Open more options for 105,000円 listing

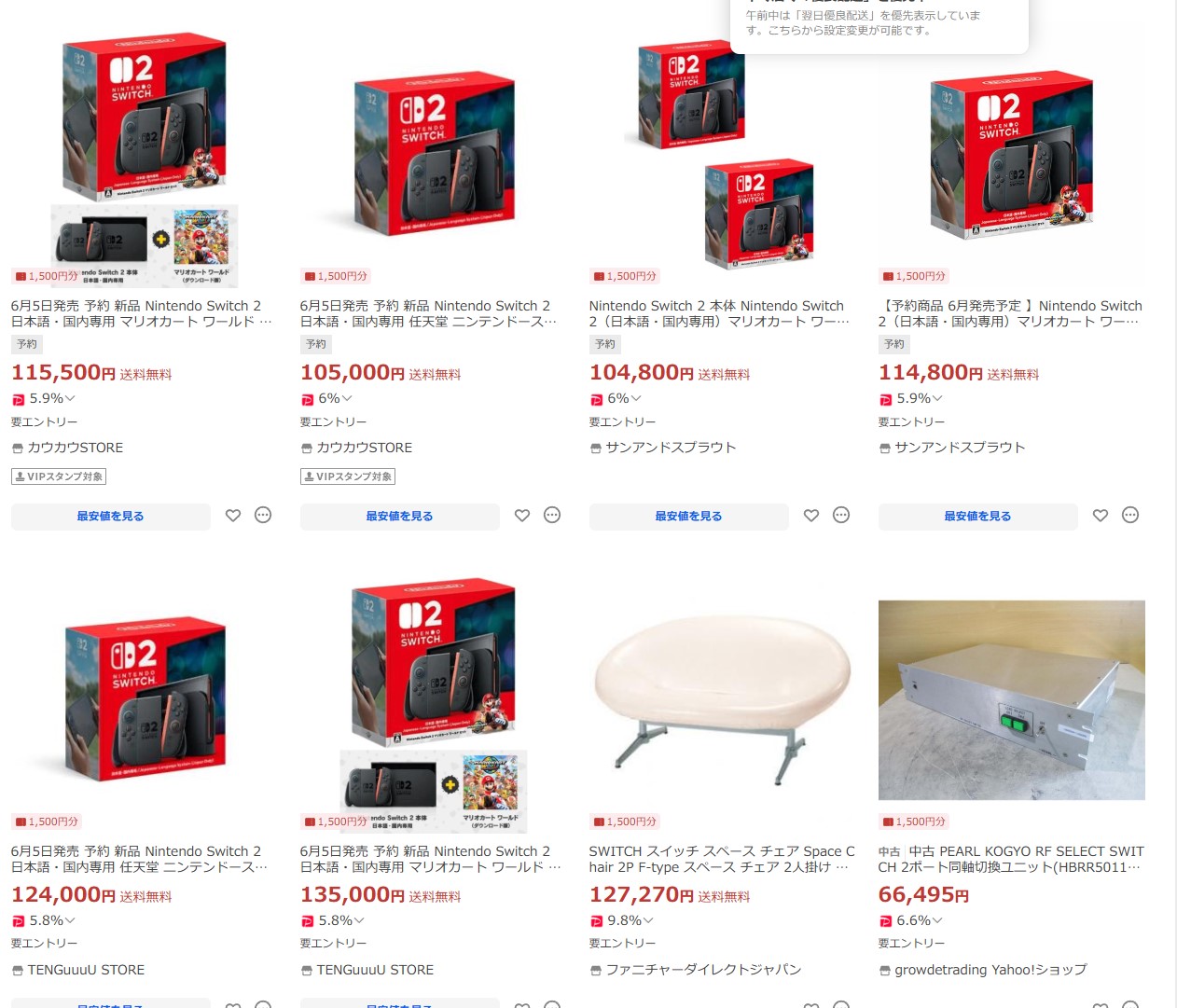(x=552, y=515)
